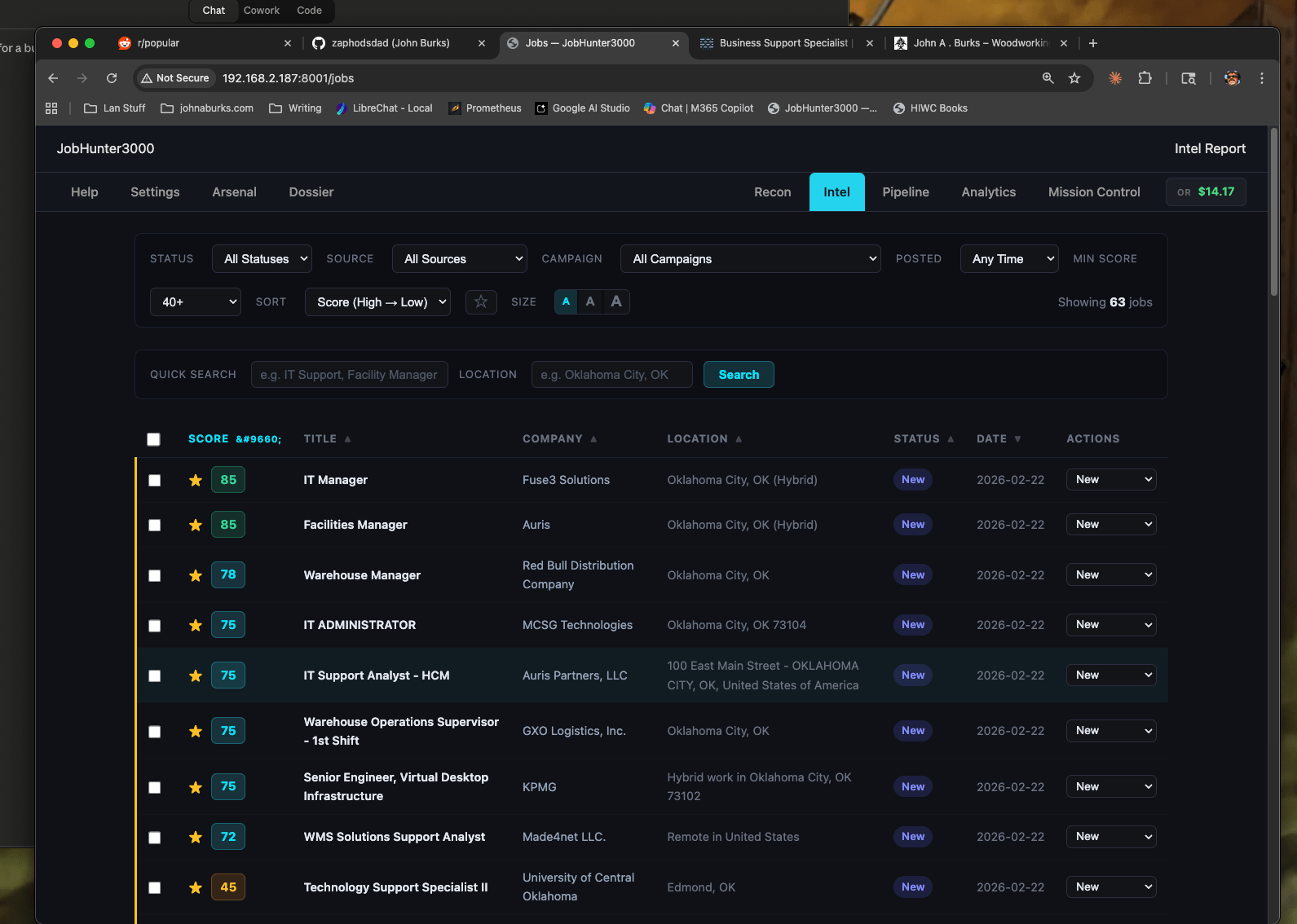Open actions dropdown for IT Manager
Viewport: 1297px width, 924px height.
click(1111, 480)
